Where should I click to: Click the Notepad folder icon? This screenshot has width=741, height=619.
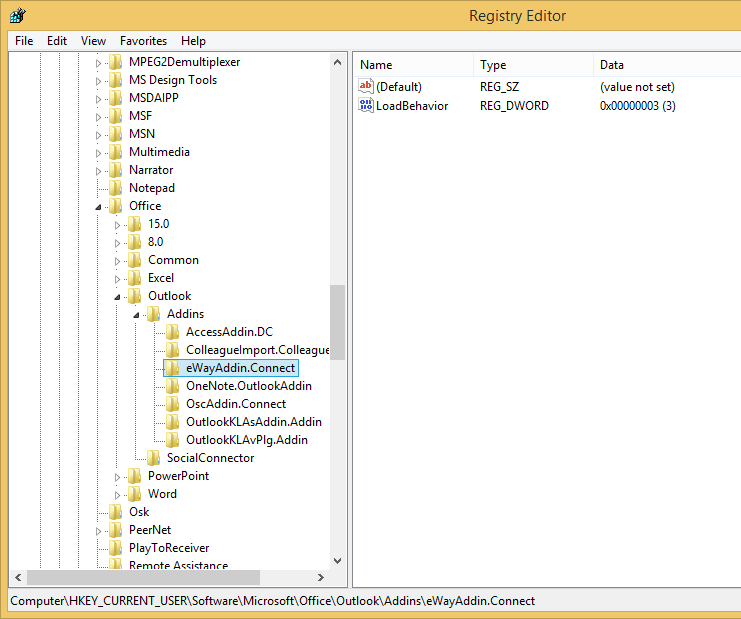[x=116, y=188]
